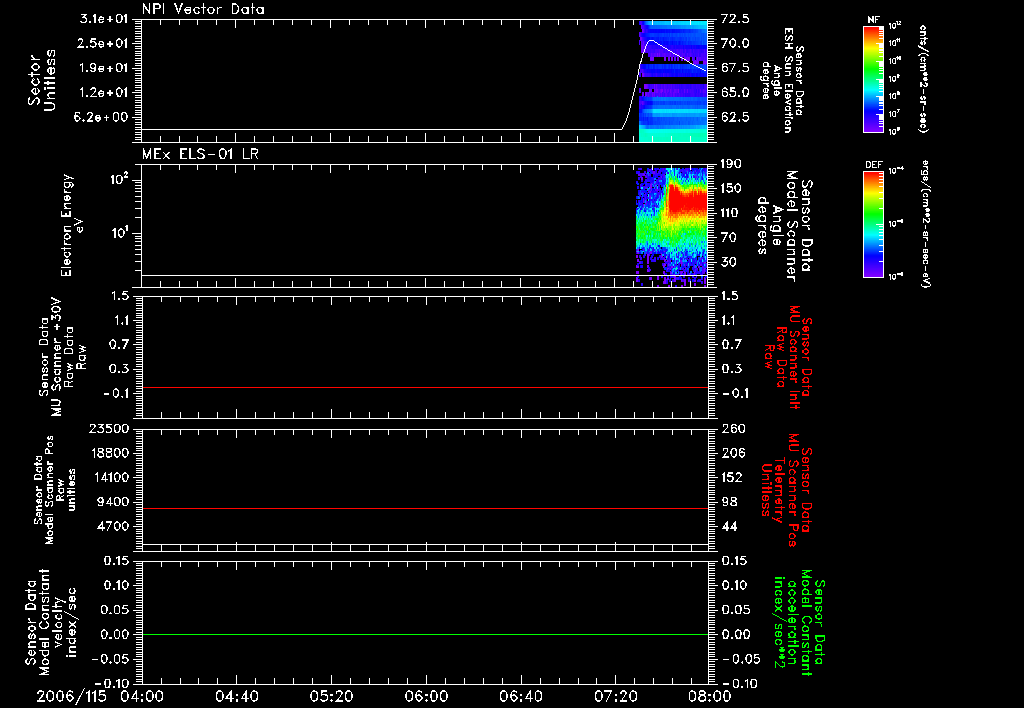This screenshot has width=1024, height=708.
Task: Click the 23500 scanner position tick label
Action: (x=107, y=428)
